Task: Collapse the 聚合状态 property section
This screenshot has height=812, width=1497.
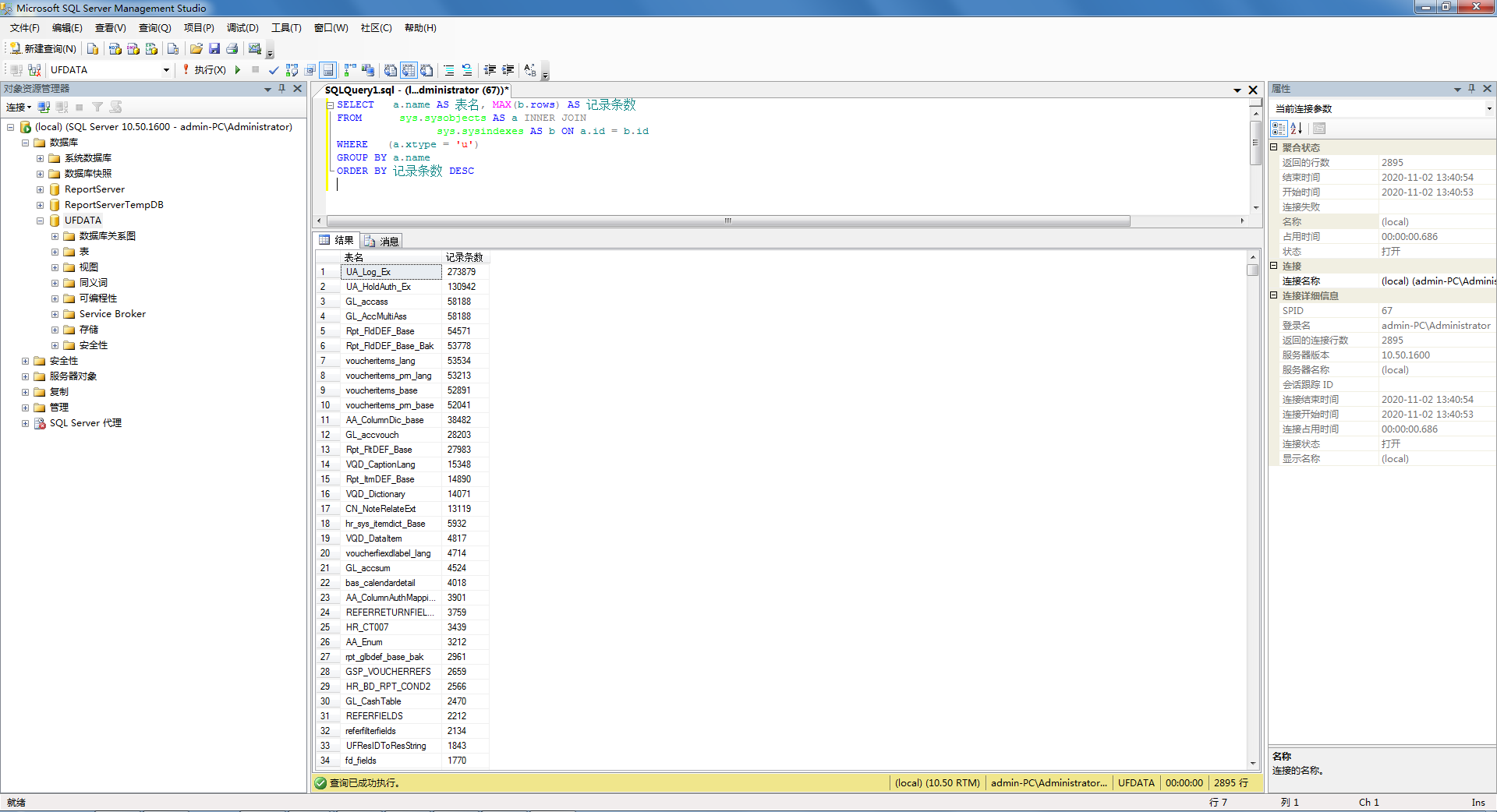Action: 1274,147
